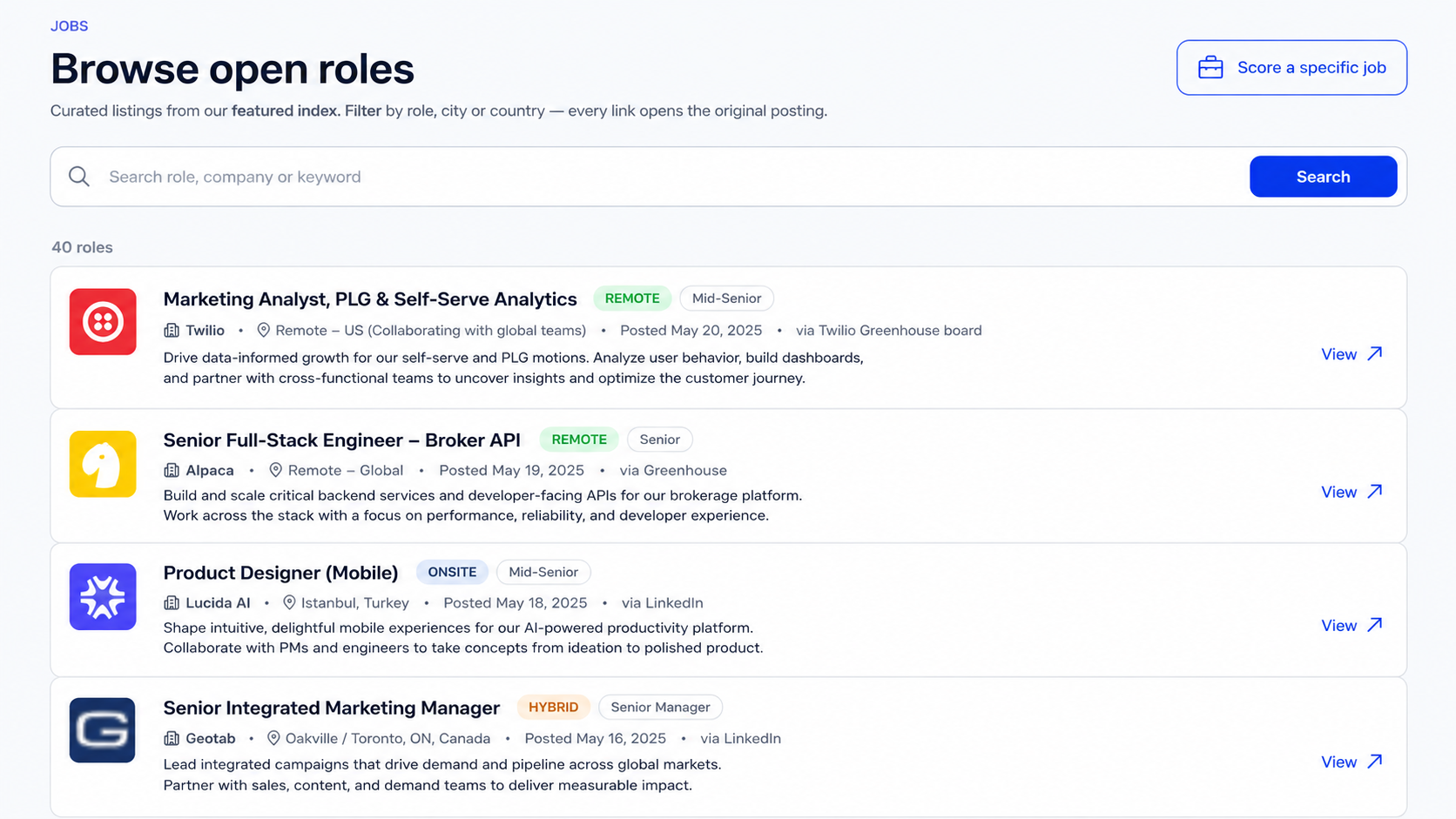The image size is (1456, 819).
Task: Click the Senior Manager tag
Action: point(660,707)
